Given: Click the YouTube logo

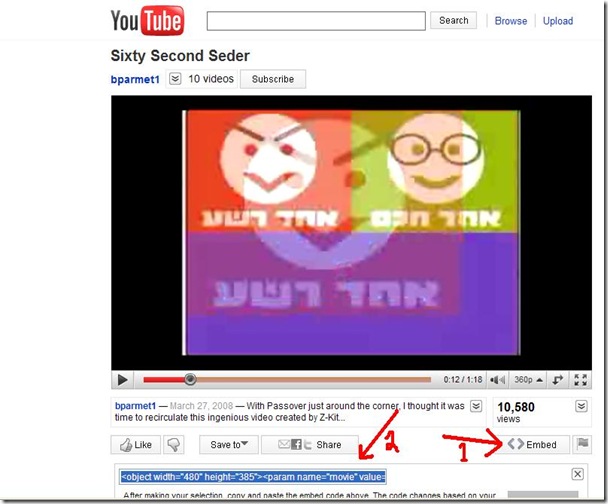Looking at the screenshot, I should 147,21.
